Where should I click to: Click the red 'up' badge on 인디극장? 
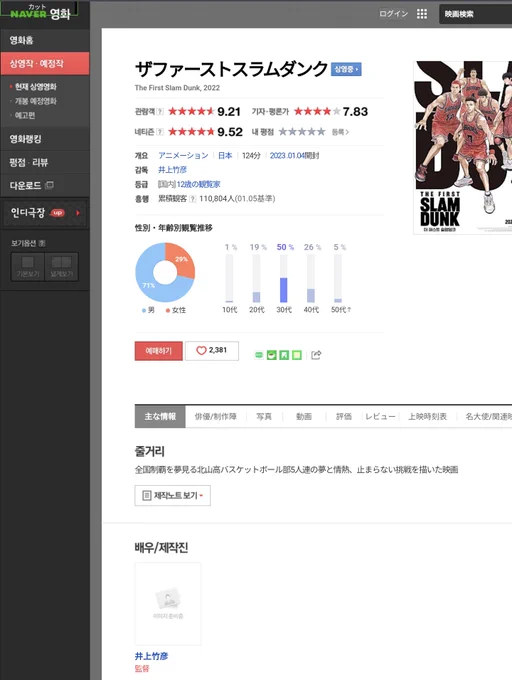(57, 213)
